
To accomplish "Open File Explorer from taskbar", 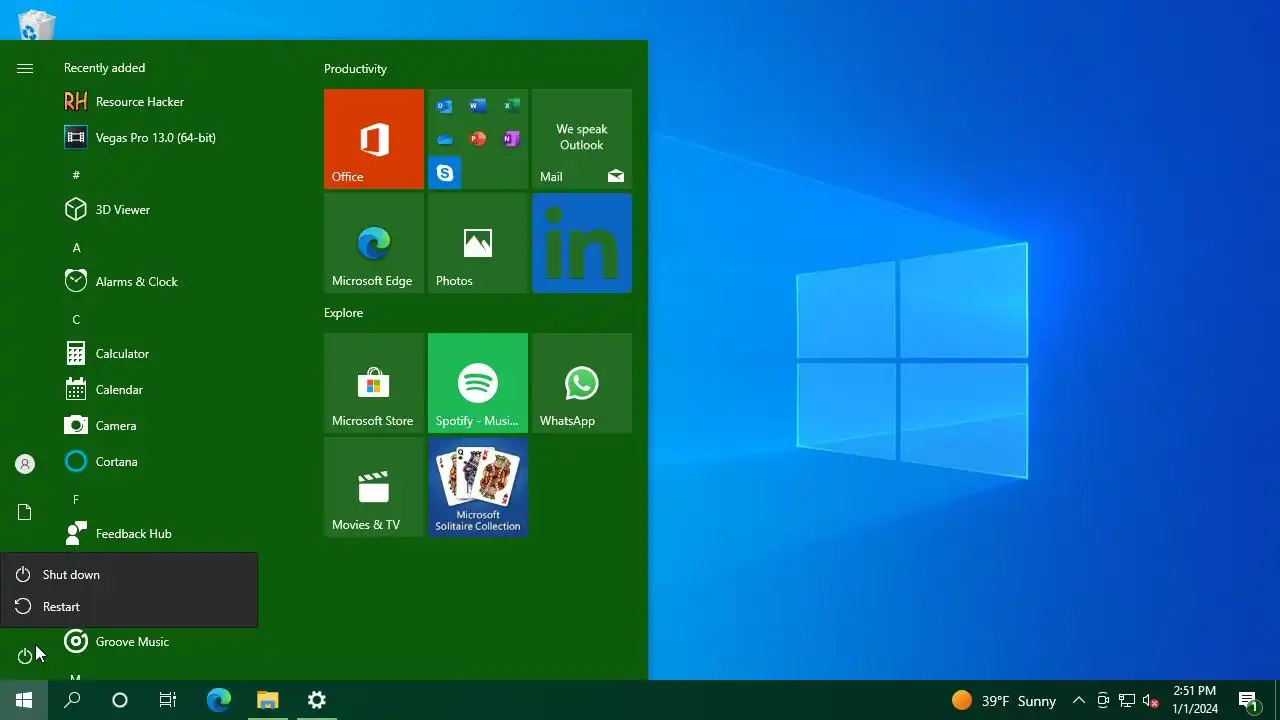I will coord(267,700).
